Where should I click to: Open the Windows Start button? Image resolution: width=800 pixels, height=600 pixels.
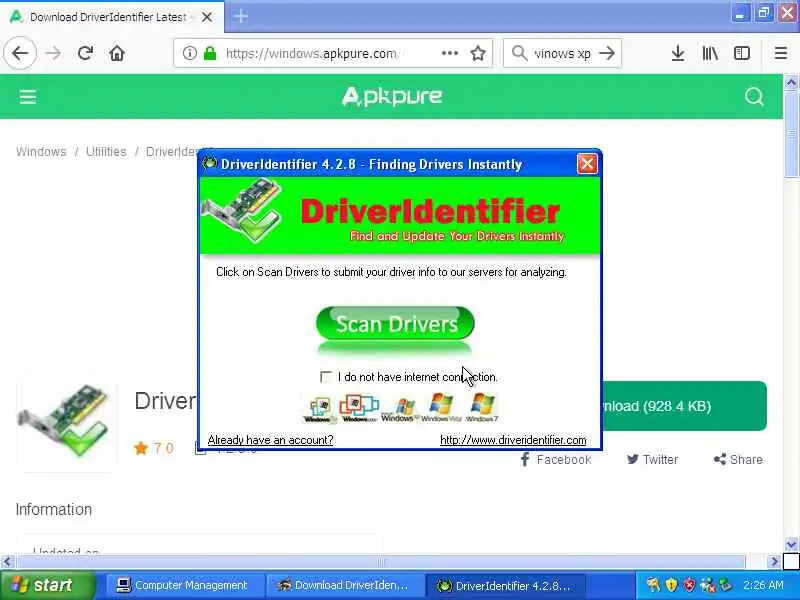click(47, 585)
